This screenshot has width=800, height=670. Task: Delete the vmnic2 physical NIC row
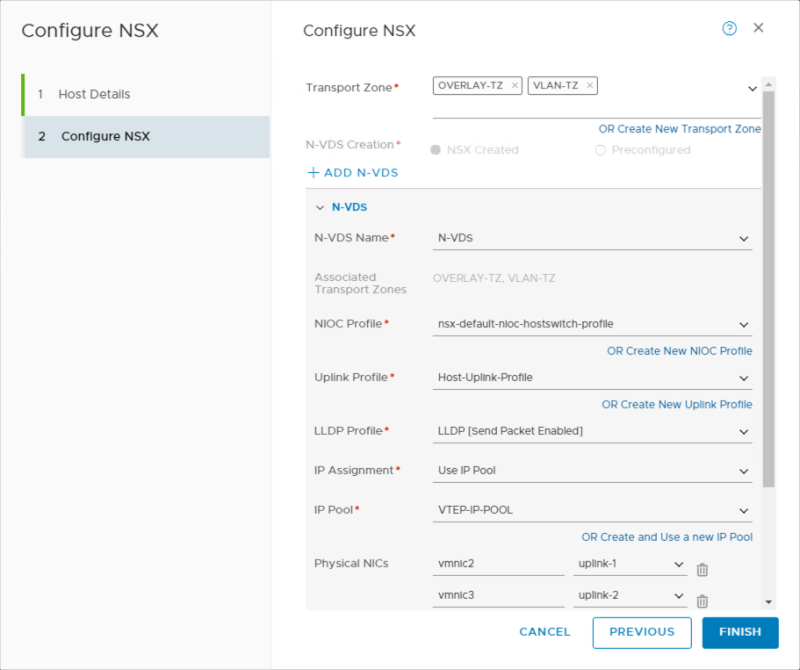point(702,569)
